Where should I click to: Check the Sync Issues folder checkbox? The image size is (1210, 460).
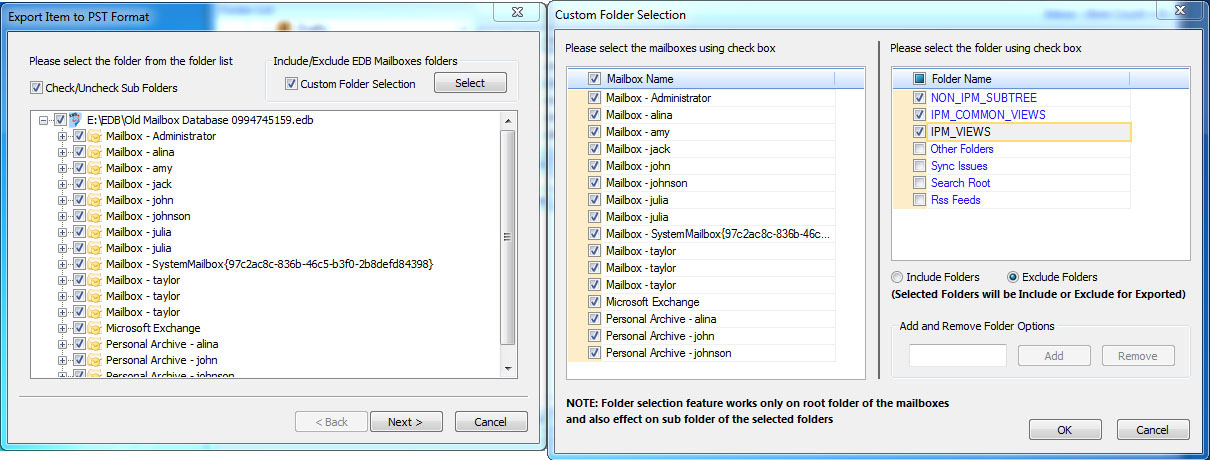(919, 166)
